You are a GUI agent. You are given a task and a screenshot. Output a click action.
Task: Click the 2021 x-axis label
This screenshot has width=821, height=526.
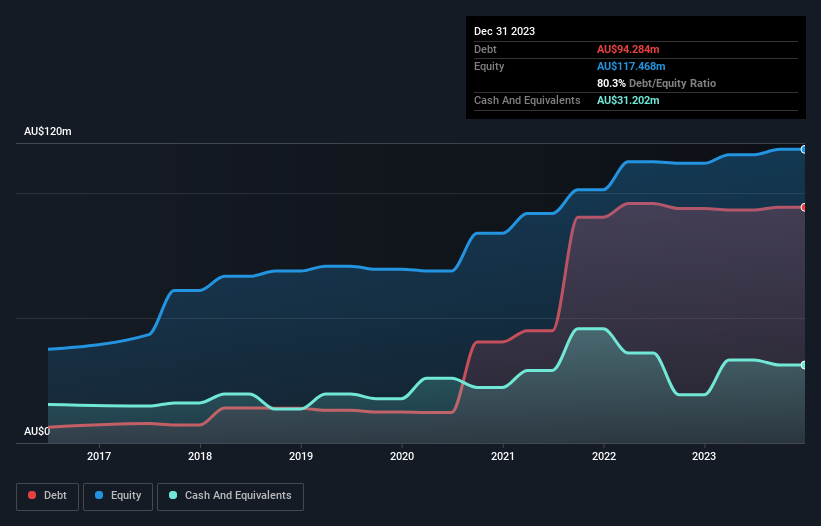pos(503,456)
